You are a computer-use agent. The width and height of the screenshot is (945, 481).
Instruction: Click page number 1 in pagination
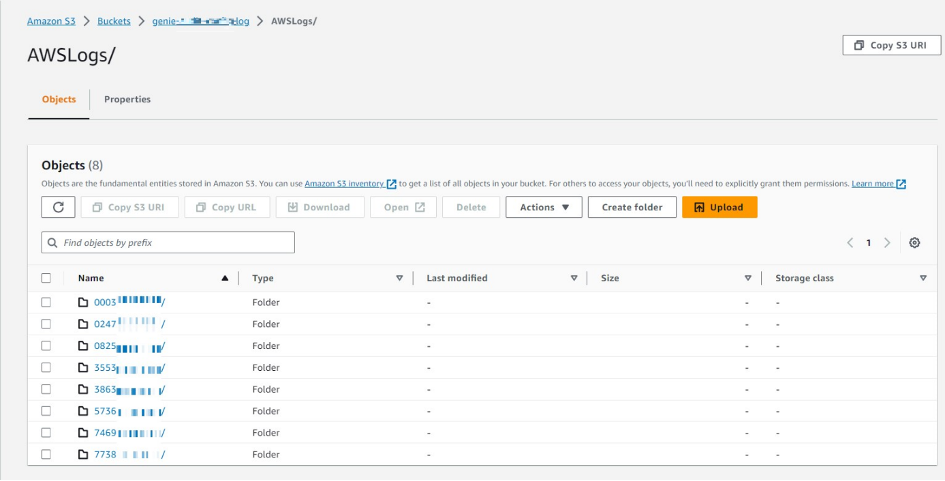click(868, 243)
